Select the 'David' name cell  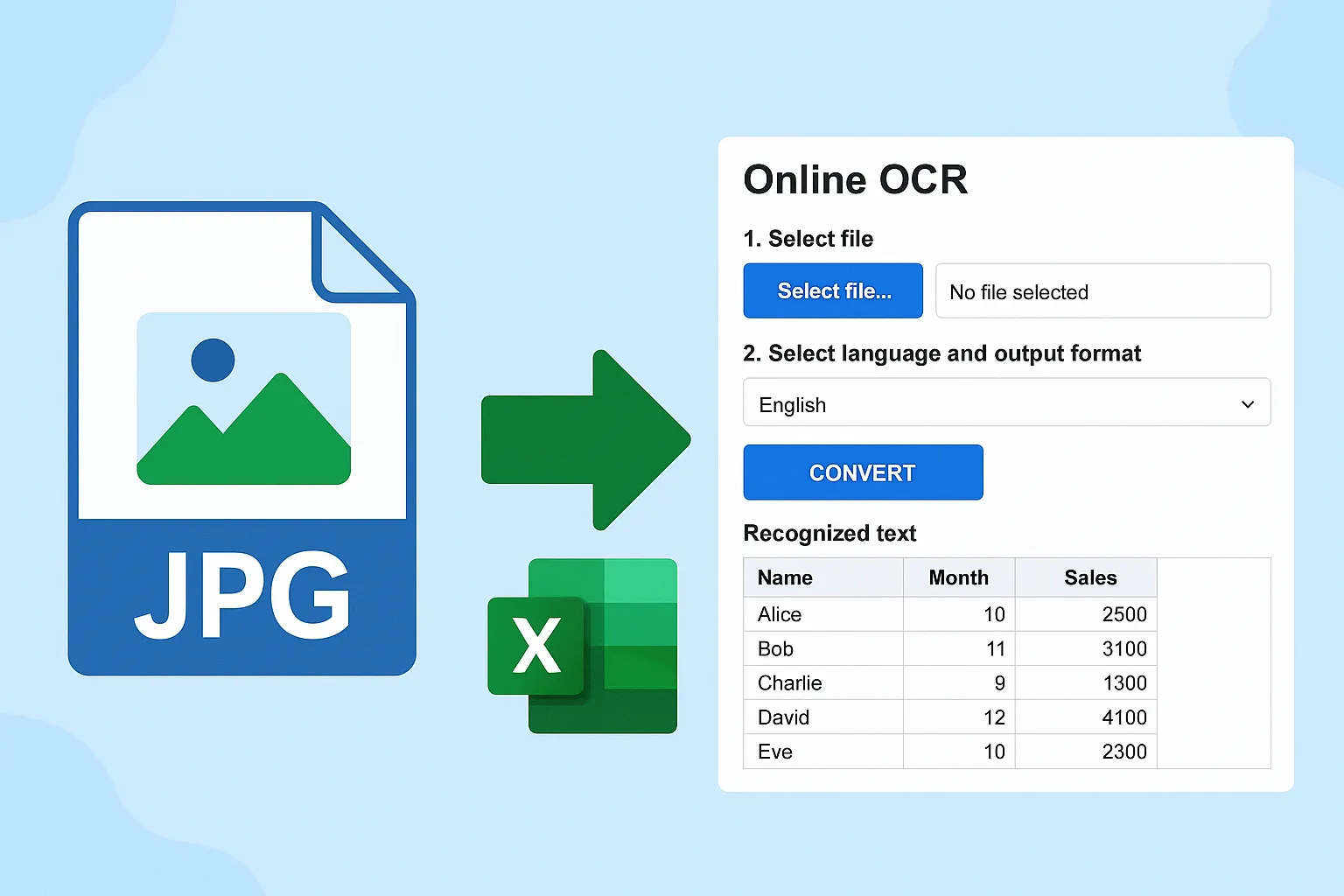point(823,717)
